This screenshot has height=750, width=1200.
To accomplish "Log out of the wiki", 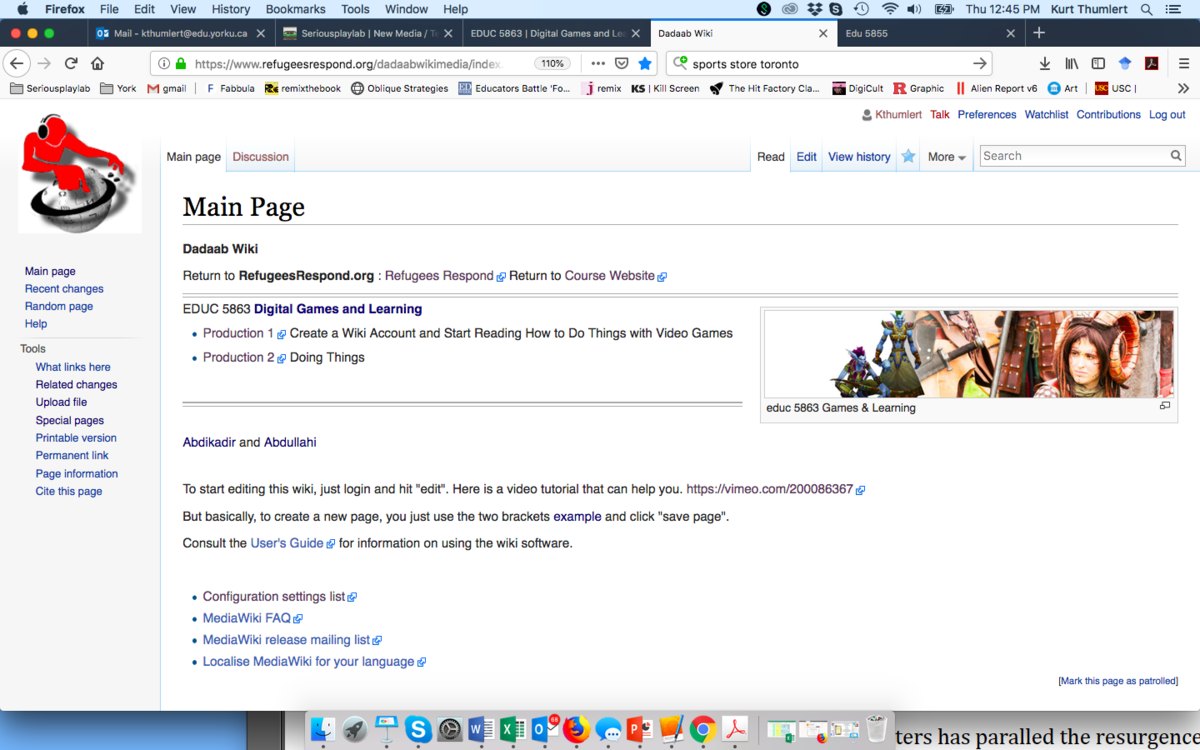I will (1167, 115).
